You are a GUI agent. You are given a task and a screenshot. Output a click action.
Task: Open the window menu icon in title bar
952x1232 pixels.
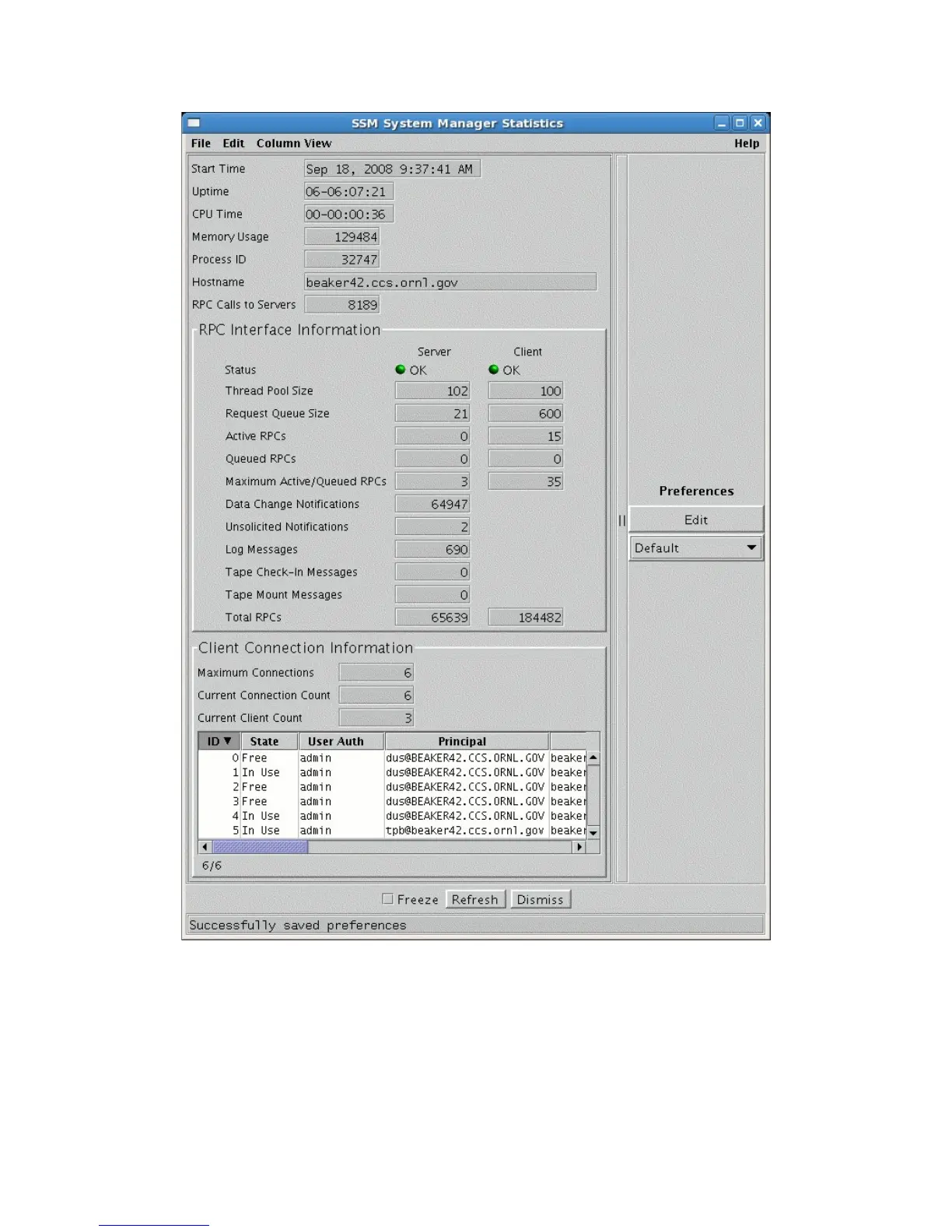pyautogui.click(x=194, y=123)
